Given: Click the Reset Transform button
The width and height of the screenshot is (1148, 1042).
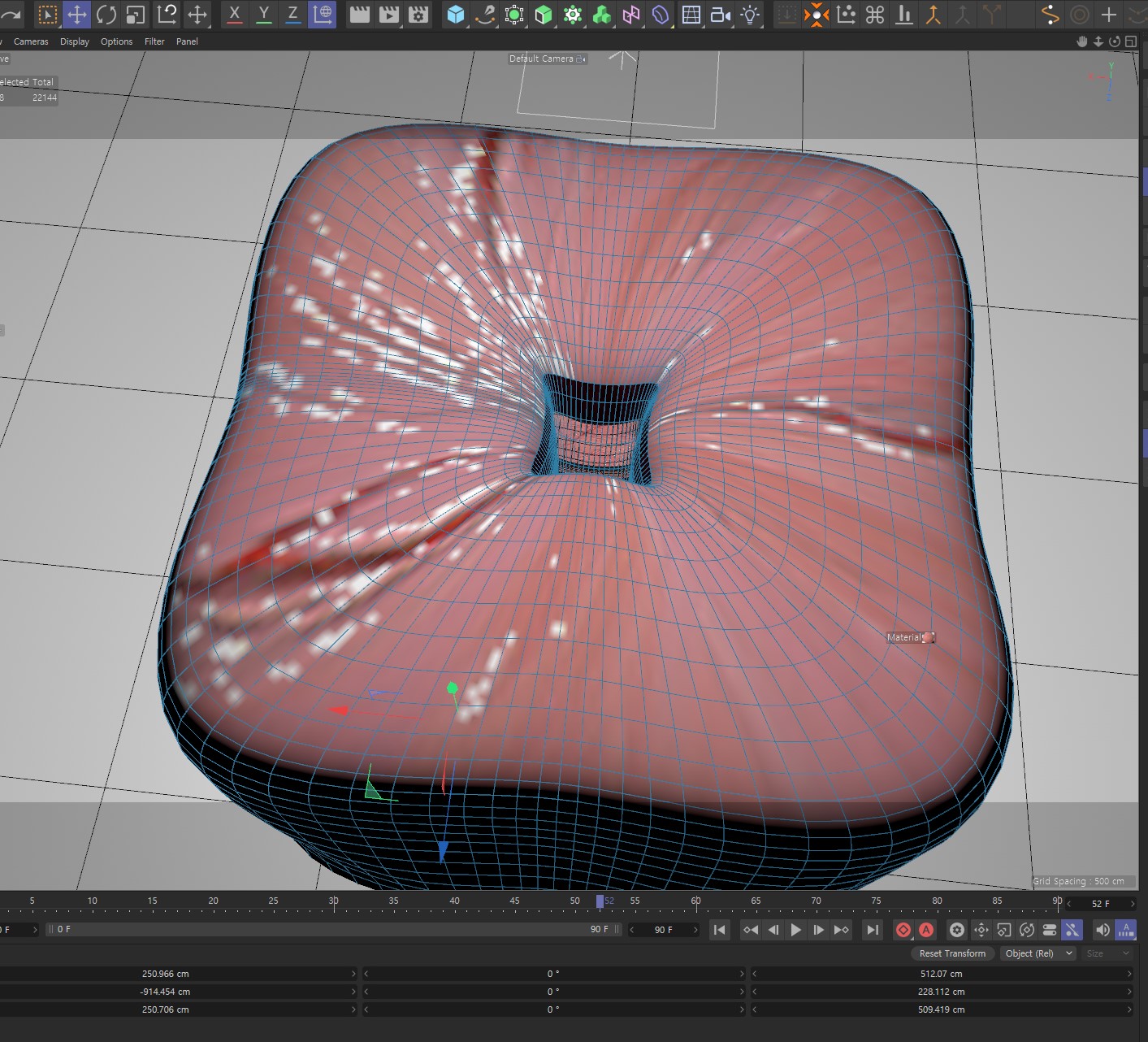Looking at the screenshot, I should click(x=952, y=953).
